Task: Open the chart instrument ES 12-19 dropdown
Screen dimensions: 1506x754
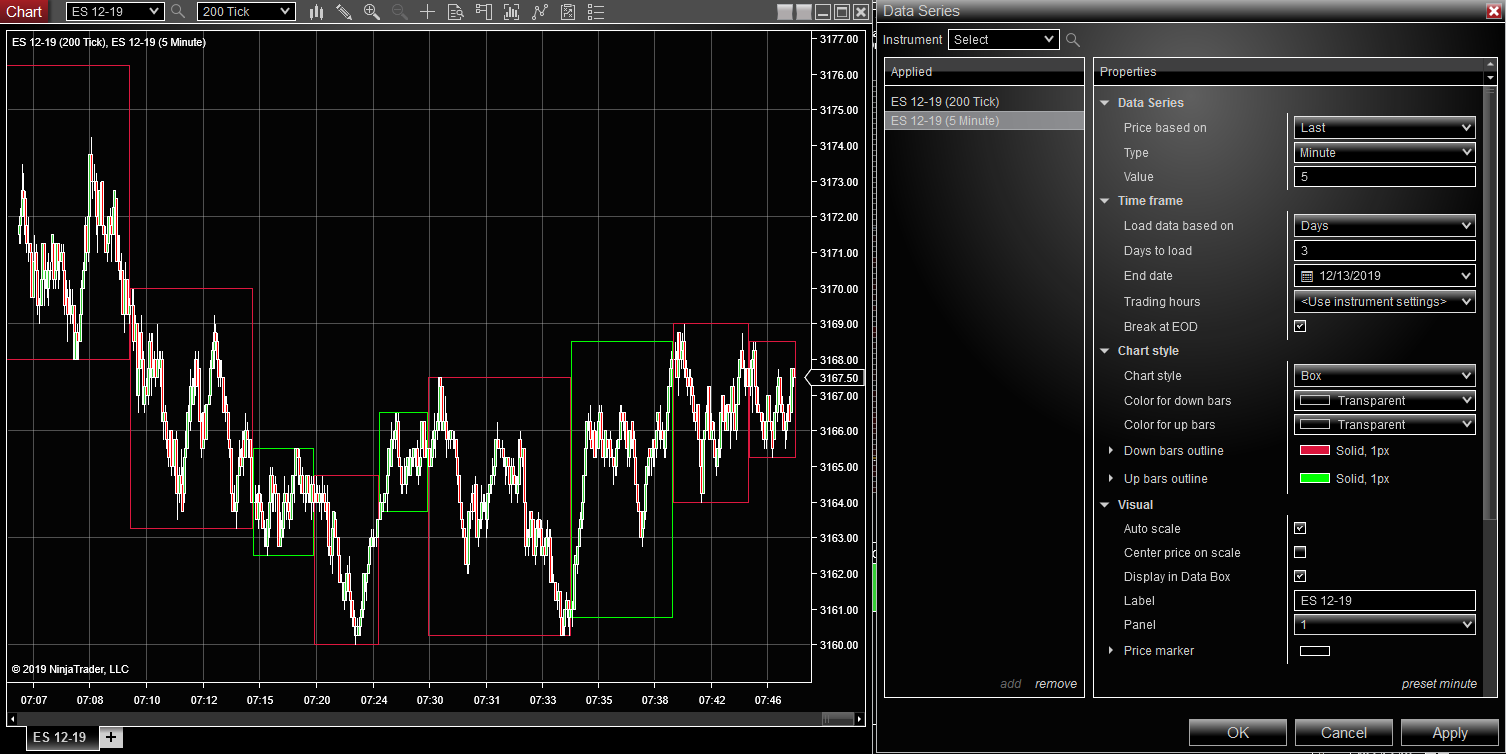Action: 114,12
